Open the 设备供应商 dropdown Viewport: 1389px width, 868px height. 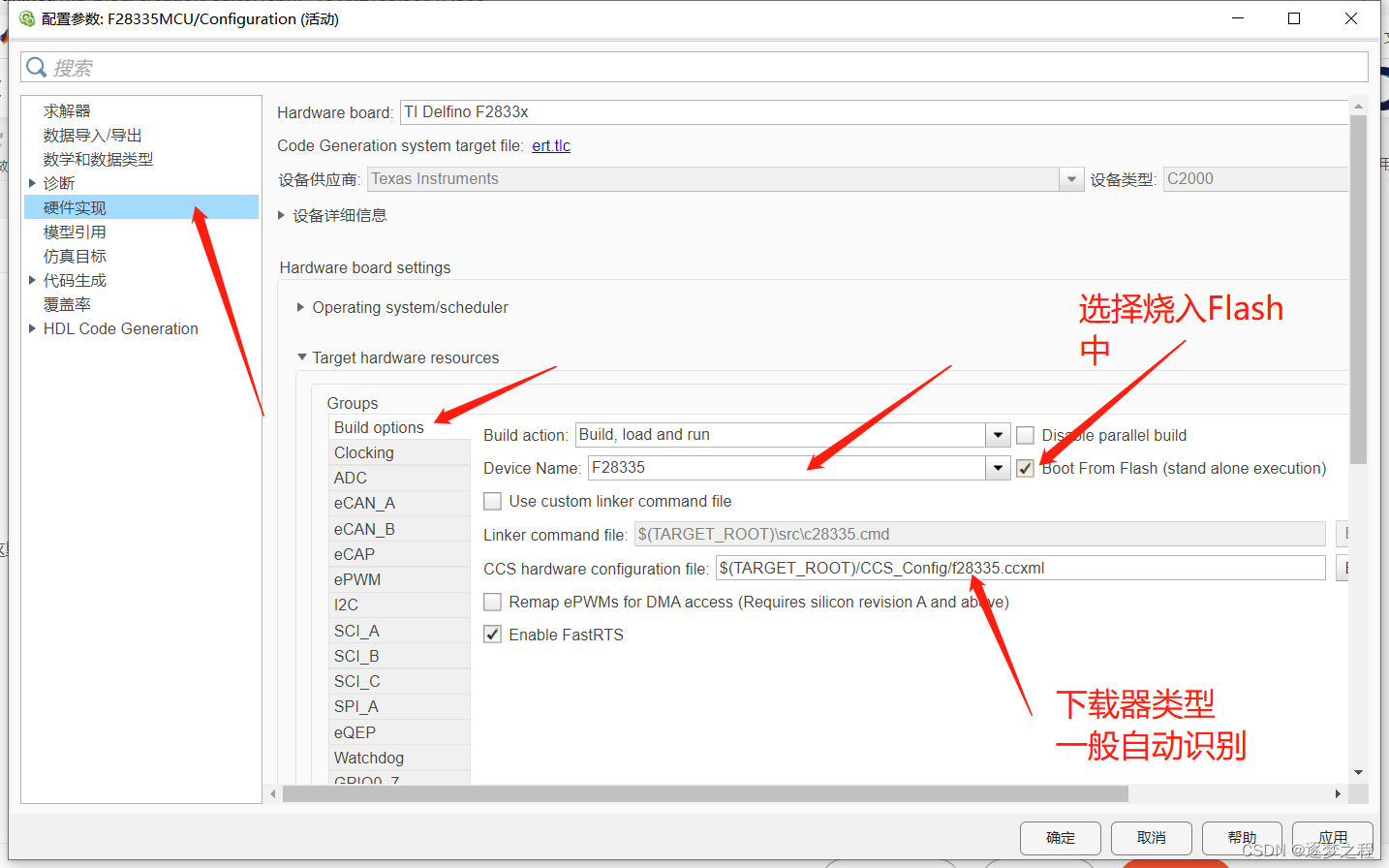coord(1071,178)
